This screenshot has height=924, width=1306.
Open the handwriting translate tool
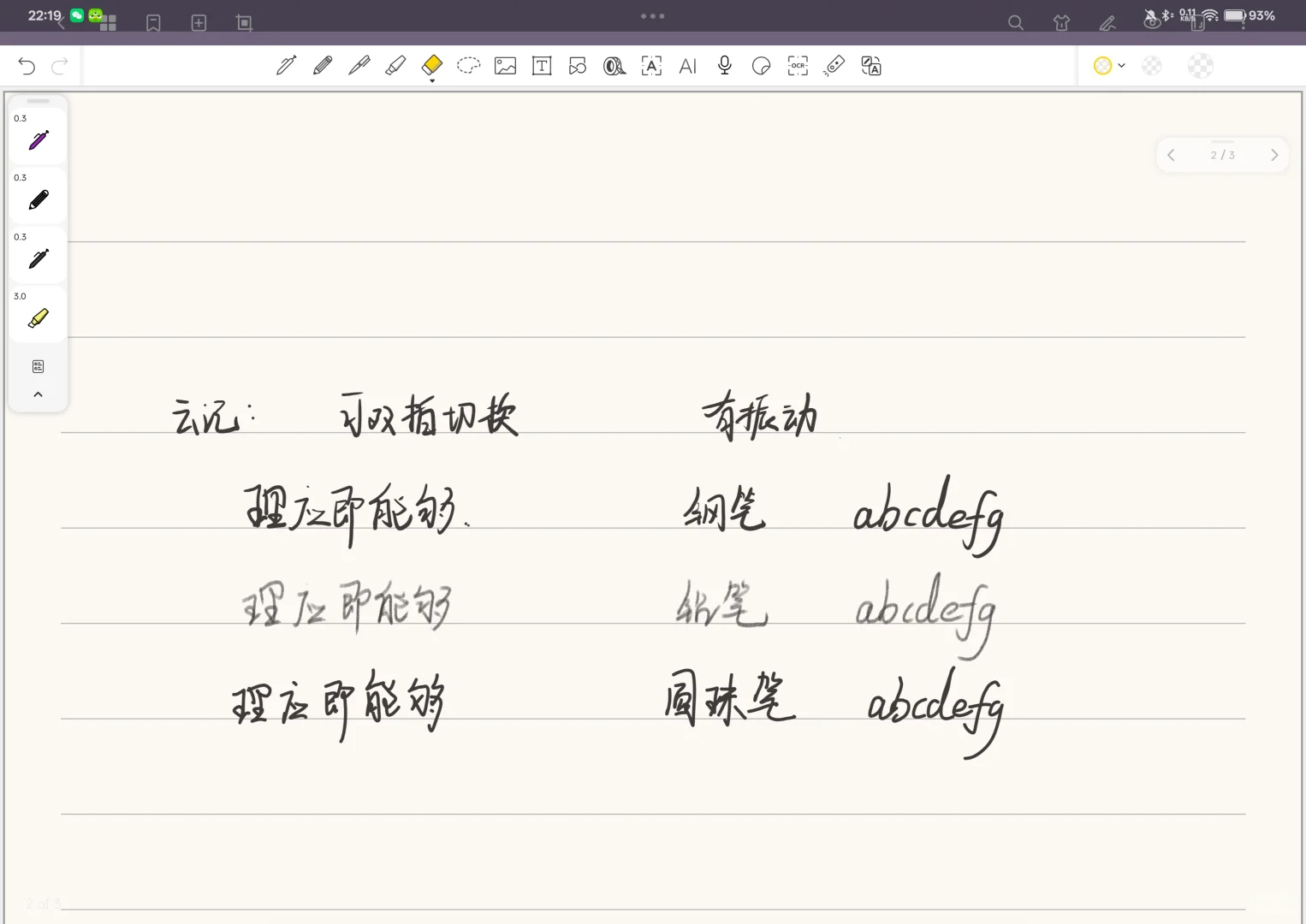coord(871,66)
